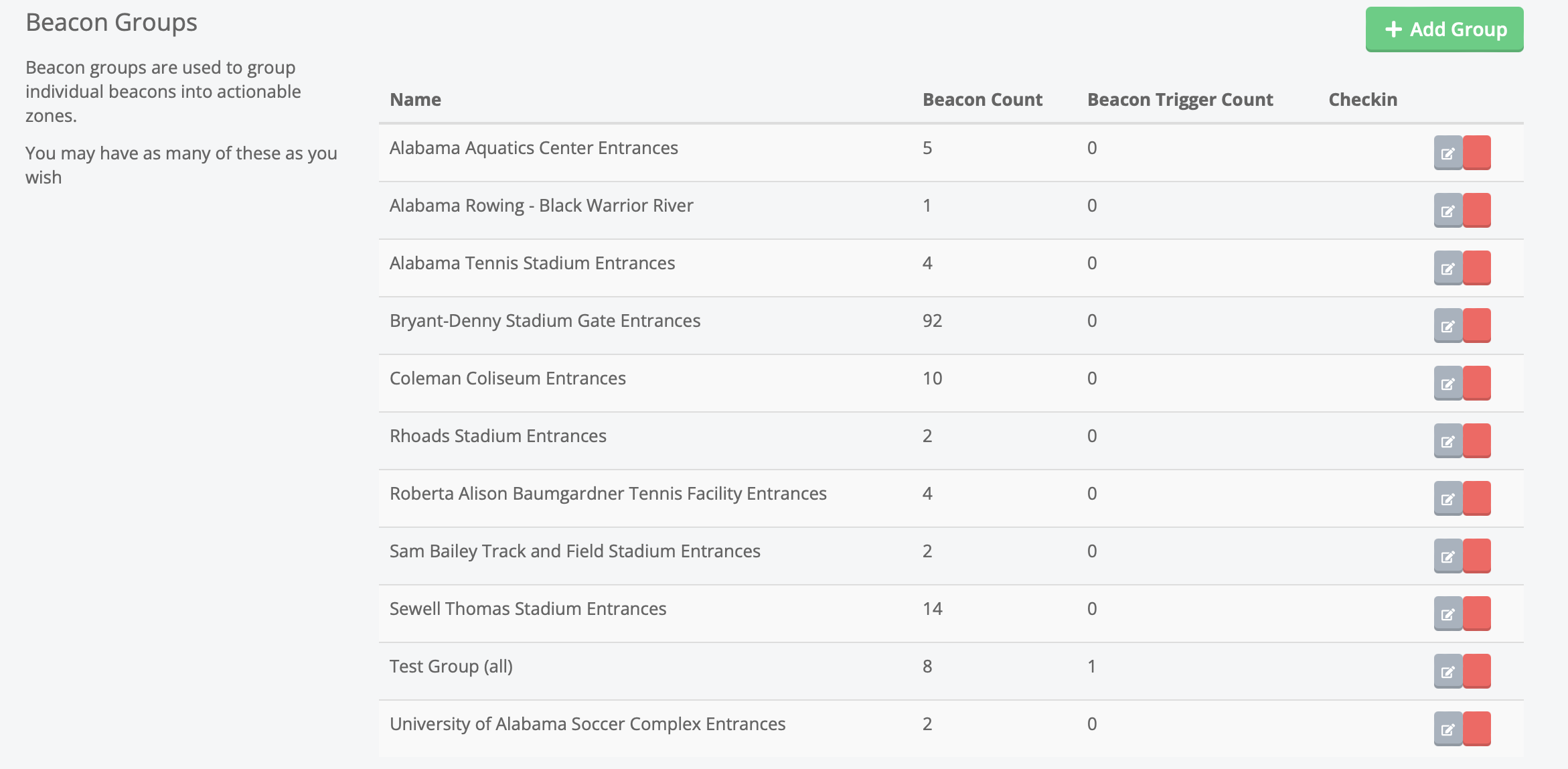Click edit icon for Coleman Coliseum Entrances

[1448, 384]
